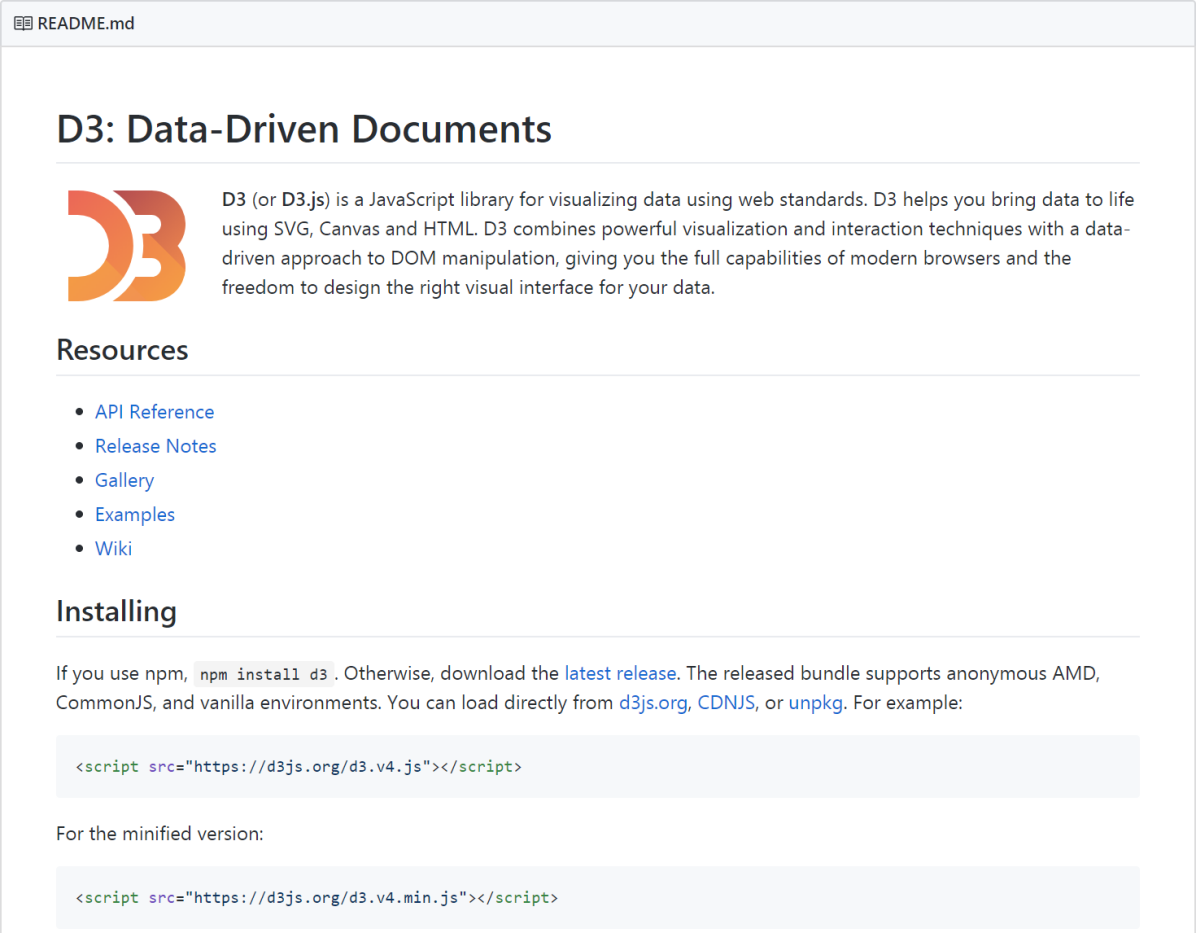Visit the d3js.org link
Viewport: 1196px width, 933px height.
(653, 703)
